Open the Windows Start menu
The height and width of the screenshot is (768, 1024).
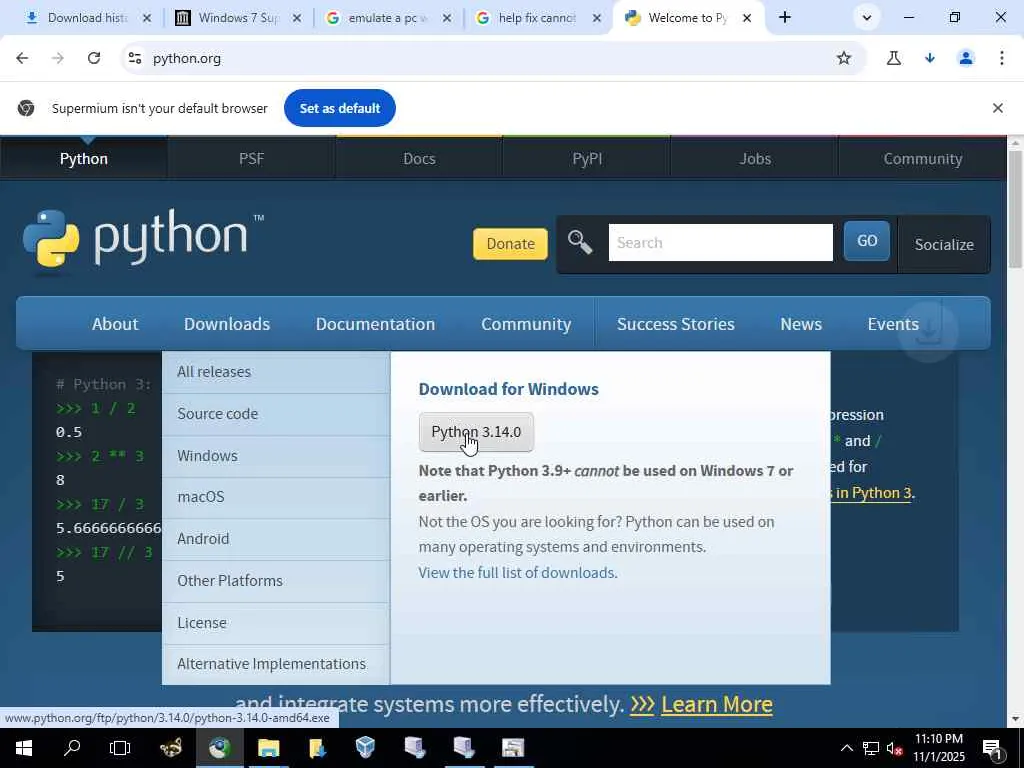click(24, 748)
